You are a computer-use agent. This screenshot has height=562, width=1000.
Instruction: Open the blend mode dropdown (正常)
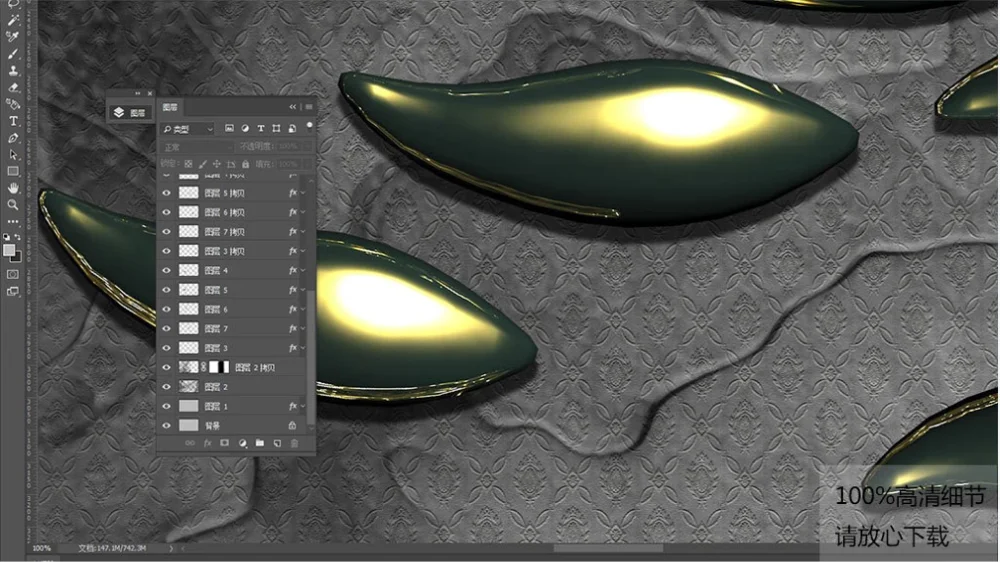click(x=197, y=147)
